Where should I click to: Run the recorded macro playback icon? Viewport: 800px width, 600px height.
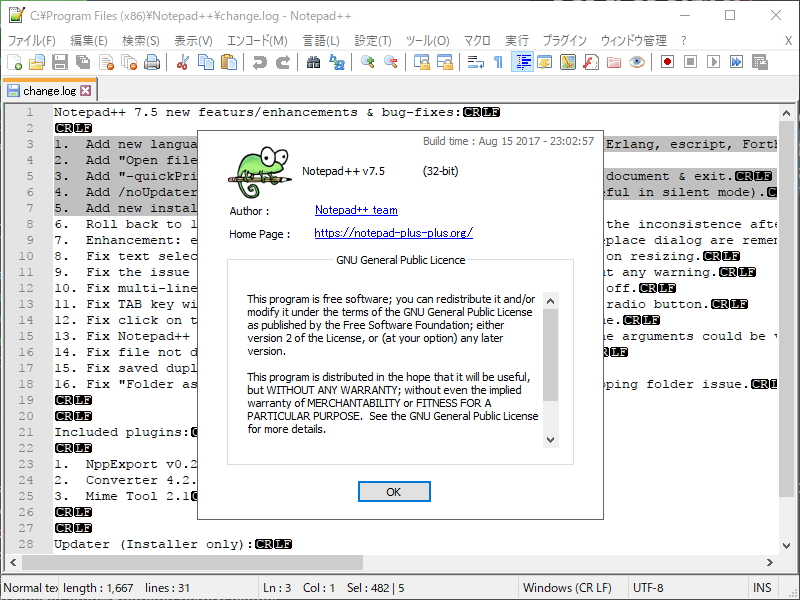[x=714, y=62]
